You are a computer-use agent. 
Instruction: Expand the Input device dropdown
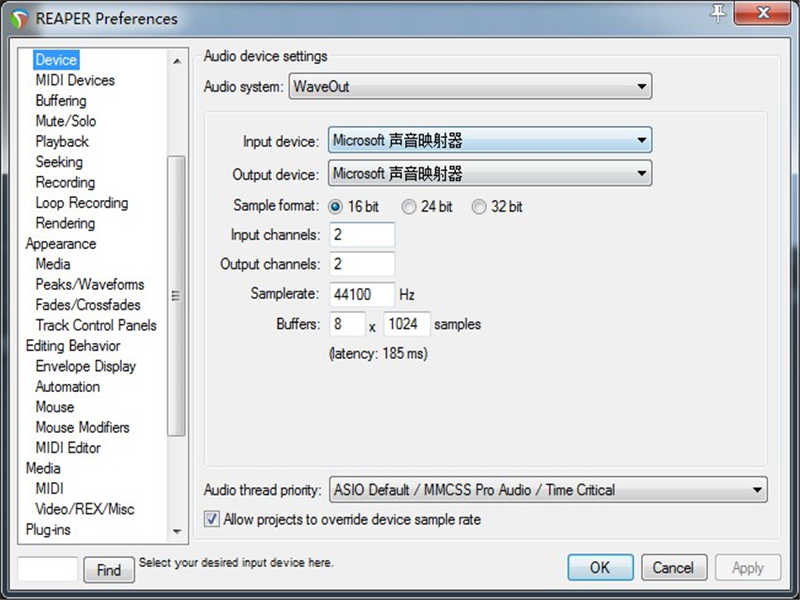click(x=490, y=141)
